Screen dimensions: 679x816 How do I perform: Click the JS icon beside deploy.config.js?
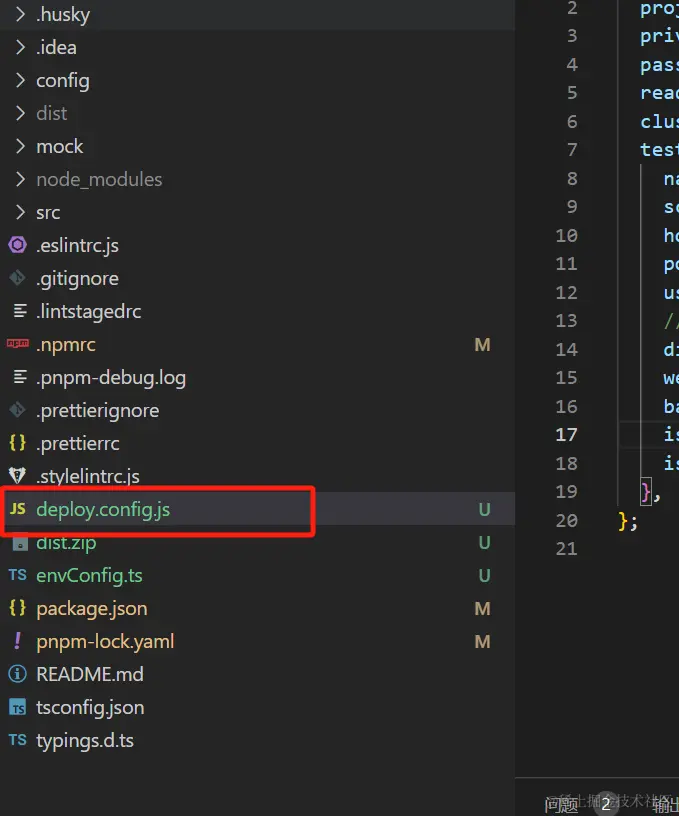tap(18, 508)
